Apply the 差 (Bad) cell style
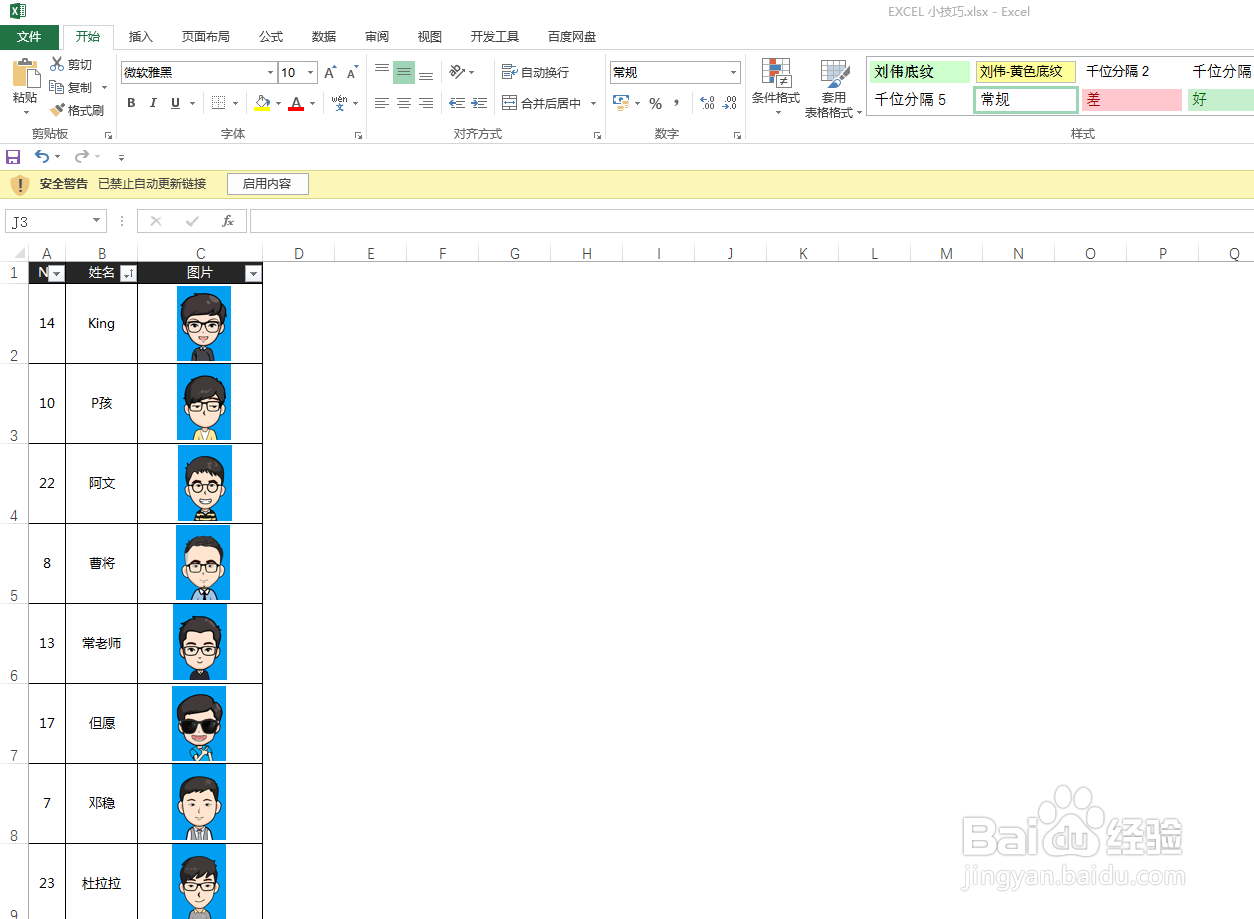Image resolution: width=1254 pixels, height=919 pixels. click(1132, 100)
